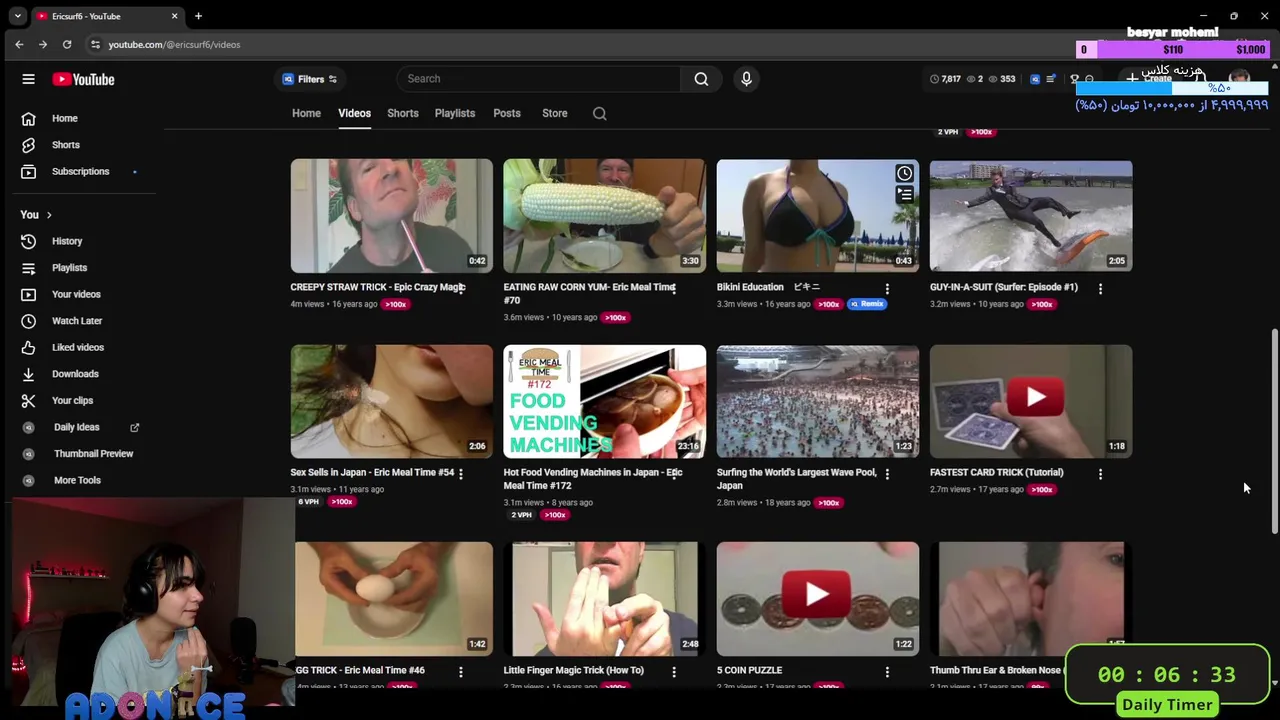Open the channel Posts tab
1280x720 pixels.
(x=507, y=113)
